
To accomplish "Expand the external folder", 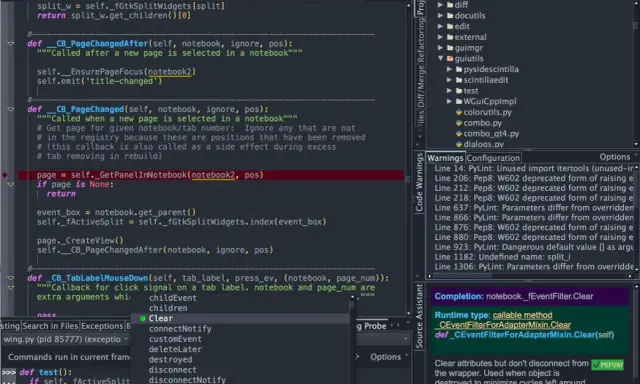I will tap(440, 37).
